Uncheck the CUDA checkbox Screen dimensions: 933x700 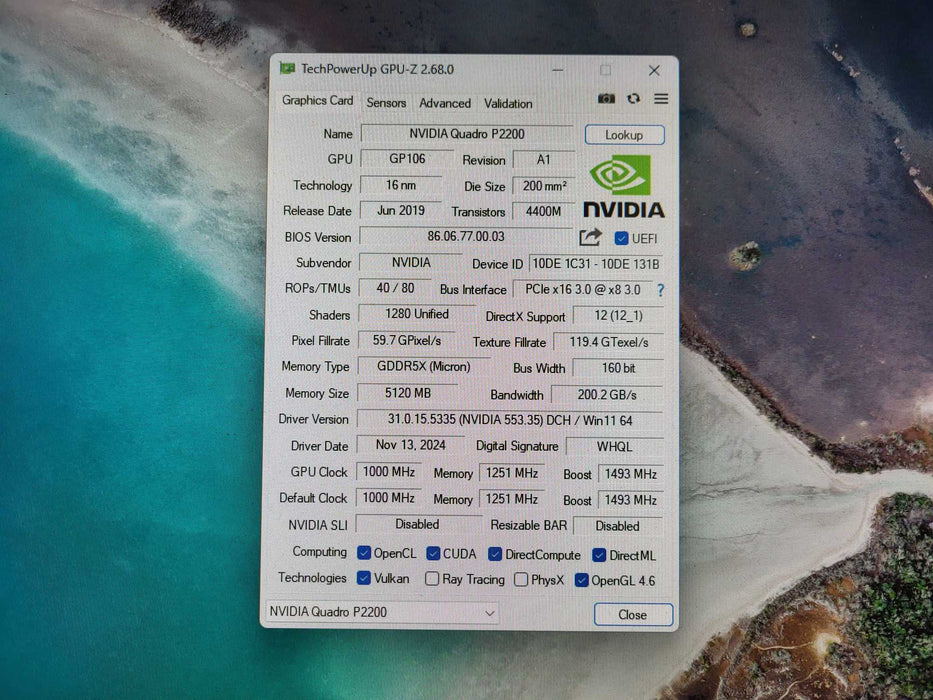(433, 552)
